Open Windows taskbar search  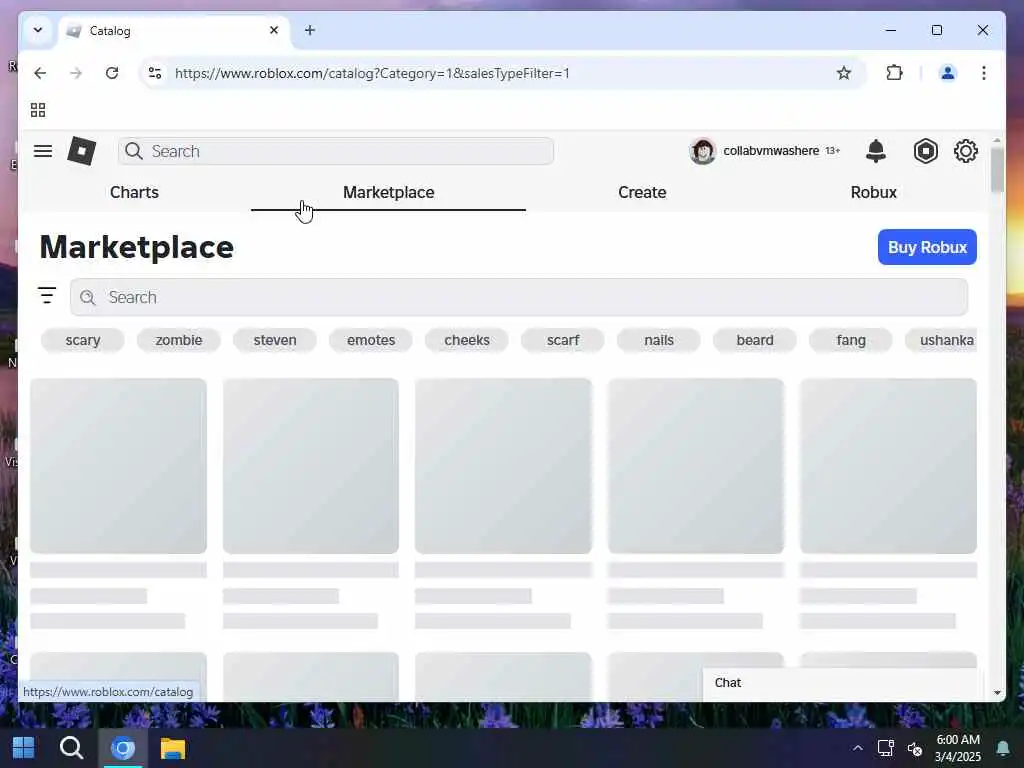tap(71, 748)
